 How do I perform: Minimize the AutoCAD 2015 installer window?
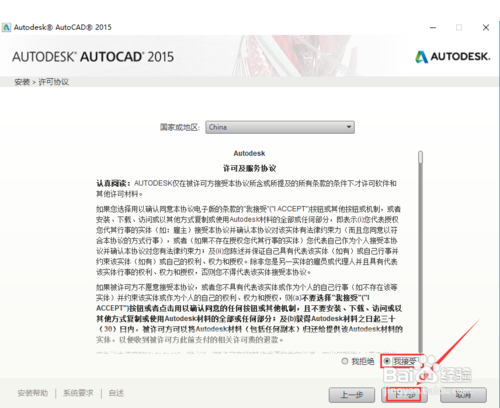coord(433,28)
